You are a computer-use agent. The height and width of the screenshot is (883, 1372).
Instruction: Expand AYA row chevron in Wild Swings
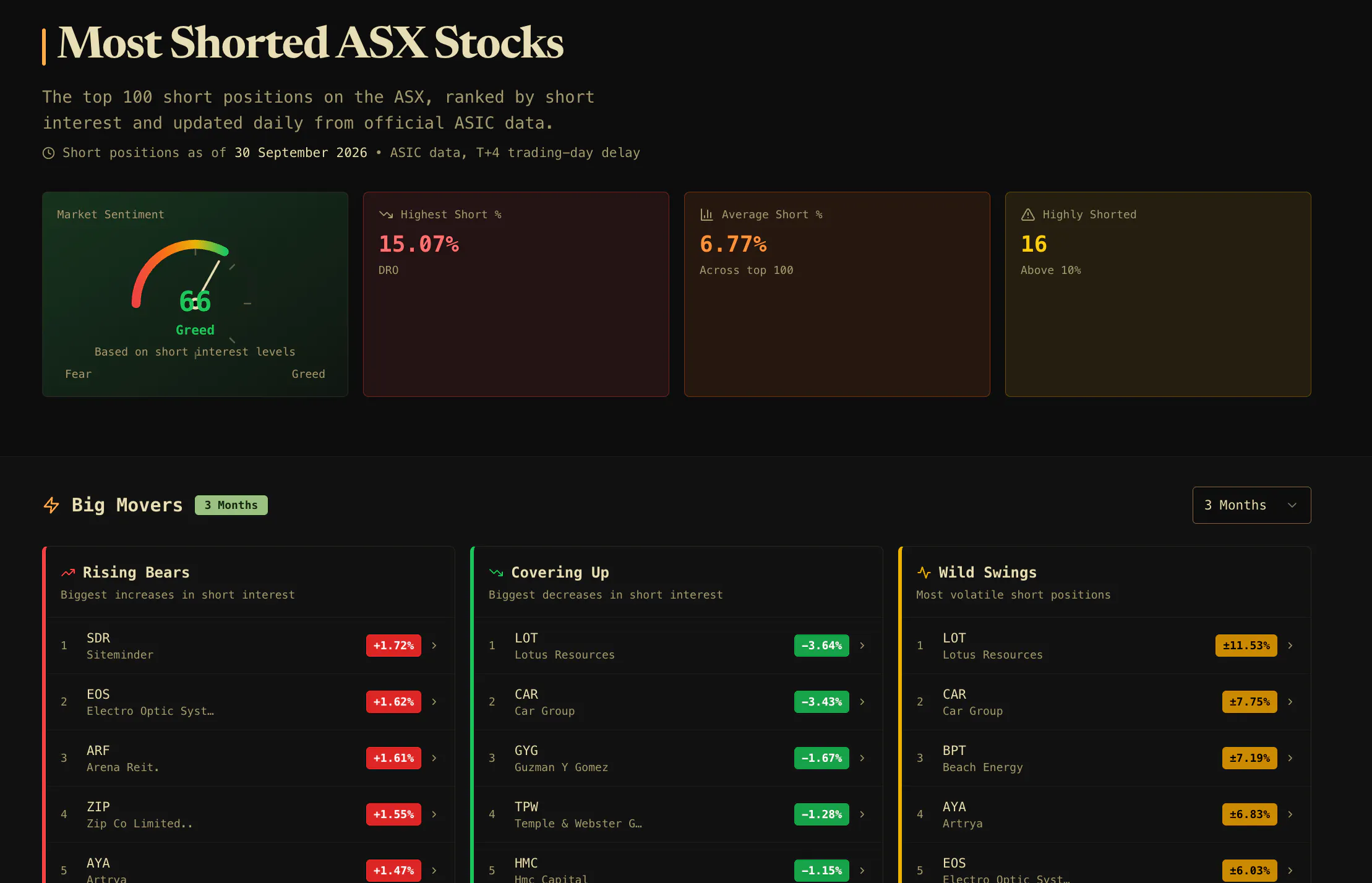point(1290,814)
